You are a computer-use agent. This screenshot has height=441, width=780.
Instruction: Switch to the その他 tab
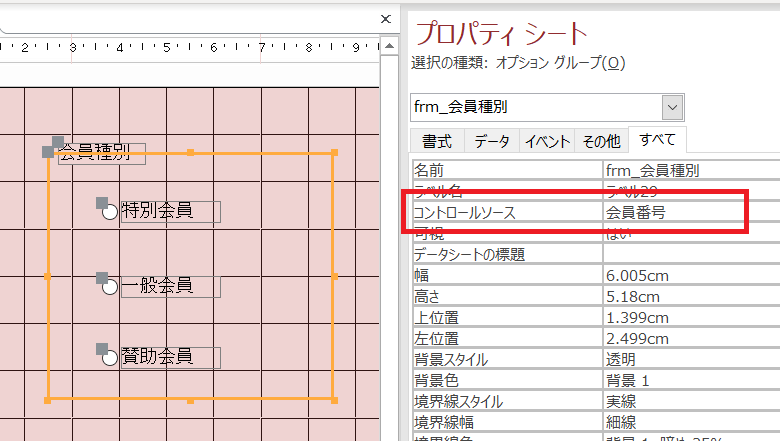point(601,141)
